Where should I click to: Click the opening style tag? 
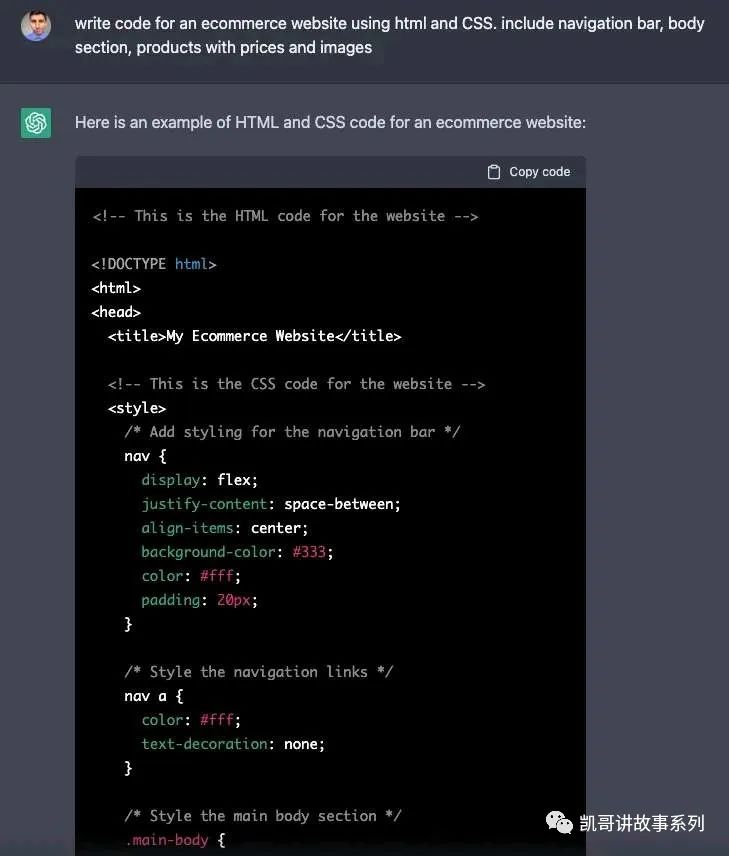137,408
